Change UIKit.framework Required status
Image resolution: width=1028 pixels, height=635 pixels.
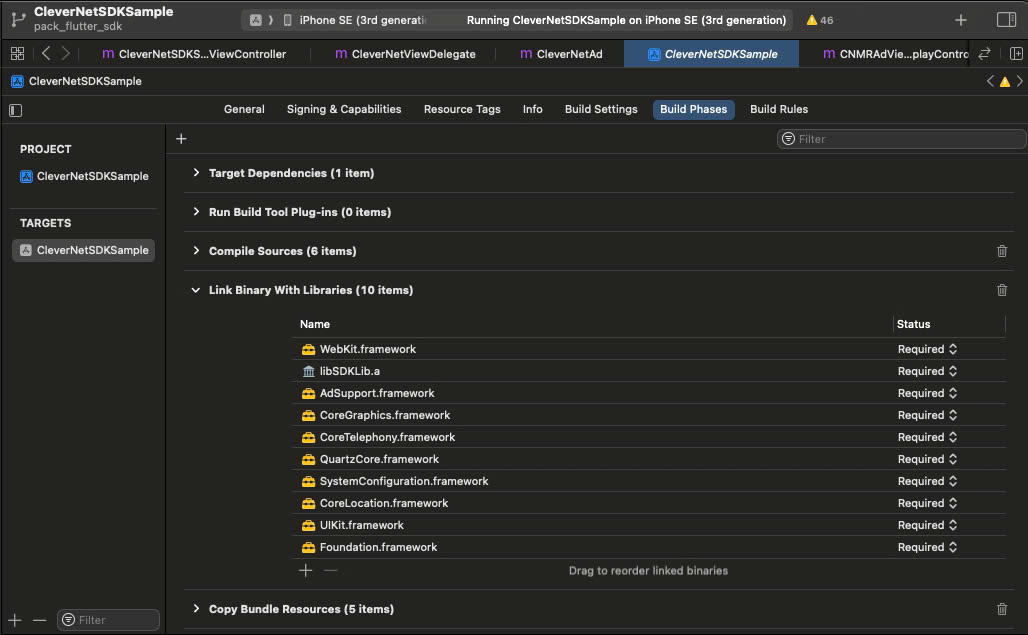coord(927,526)
